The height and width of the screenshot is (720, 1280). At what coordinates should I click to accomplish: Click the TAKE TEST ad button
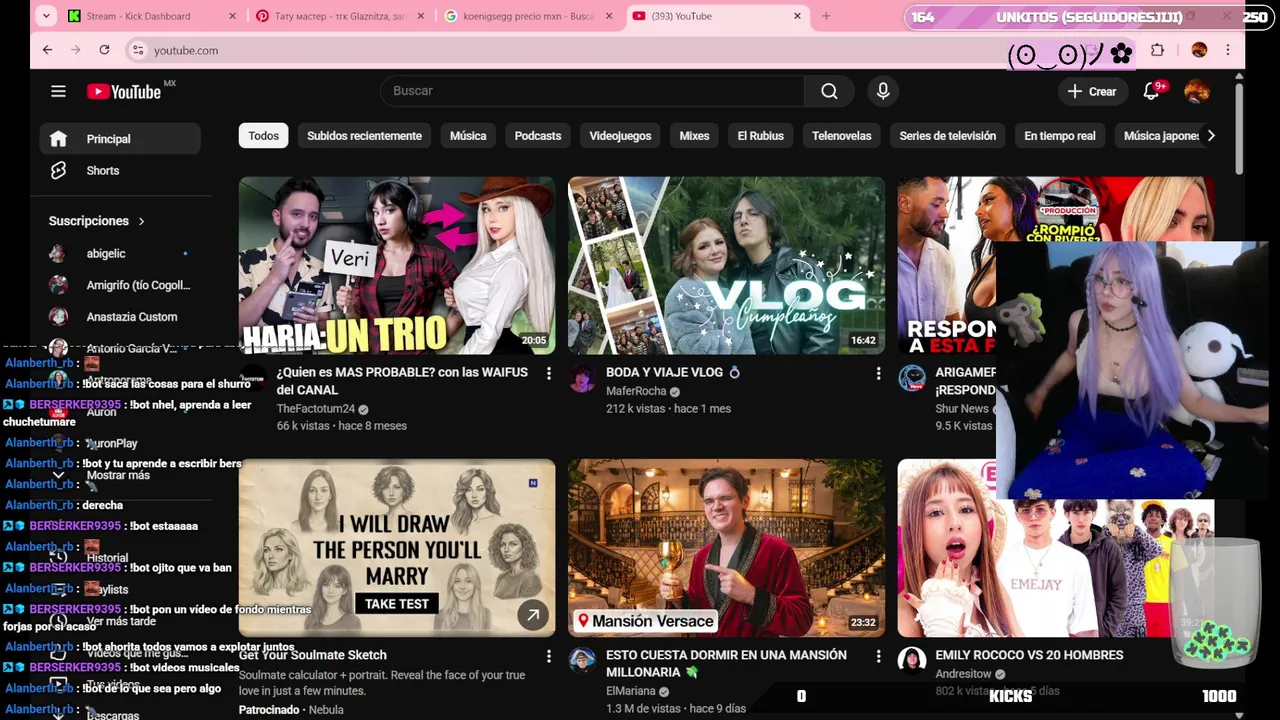(x=397, y=604)
